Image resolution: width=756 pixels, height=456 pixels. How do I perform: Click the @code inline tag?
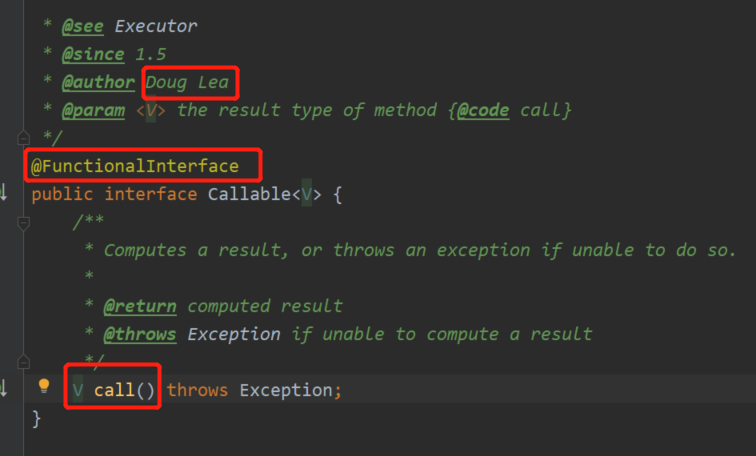pyautogui.click(x=483, y=110)
